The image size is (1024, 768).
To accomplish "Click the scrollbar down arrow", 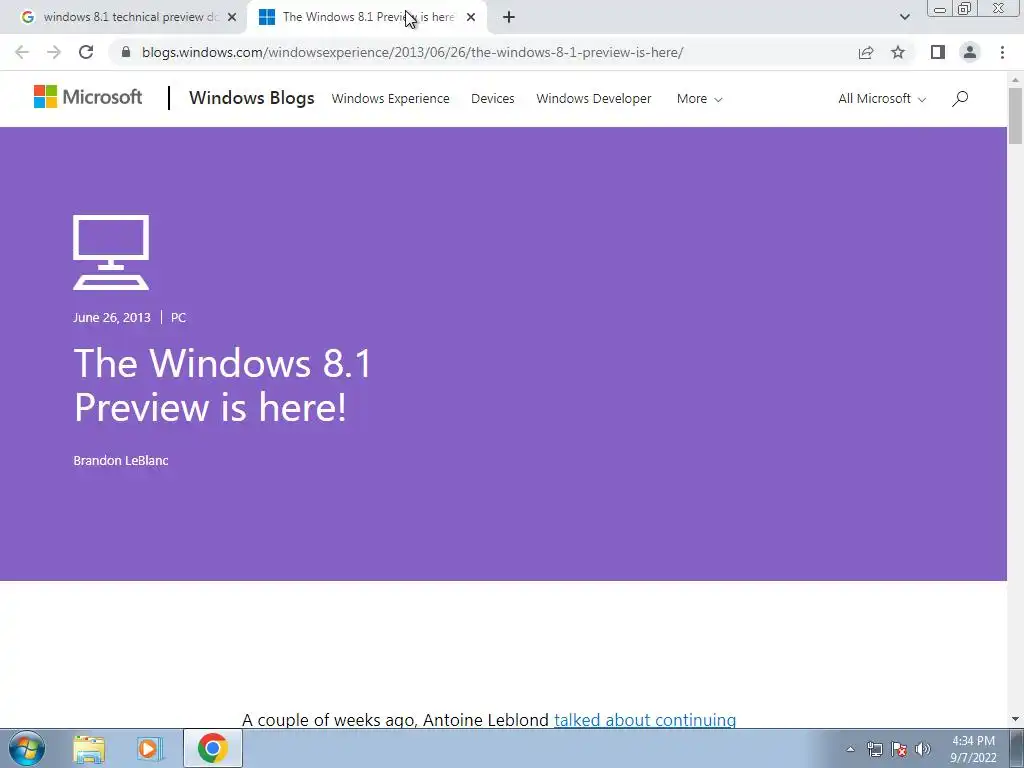I will [x=1016, y=720].
